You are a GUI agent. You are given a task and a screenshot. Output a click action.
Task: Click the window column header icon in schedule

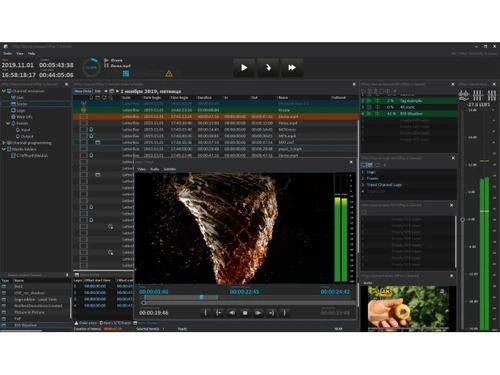pos(98,98)
